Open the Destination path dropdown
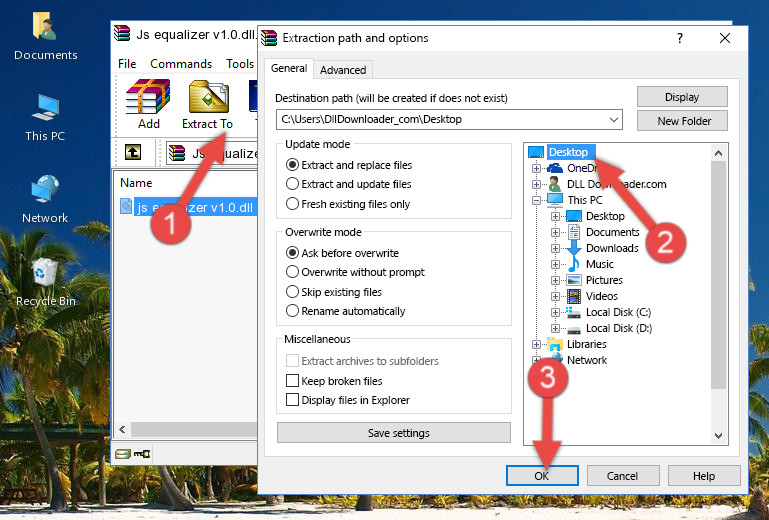Viewport: 769px width, 520px height. coord(614,119)
